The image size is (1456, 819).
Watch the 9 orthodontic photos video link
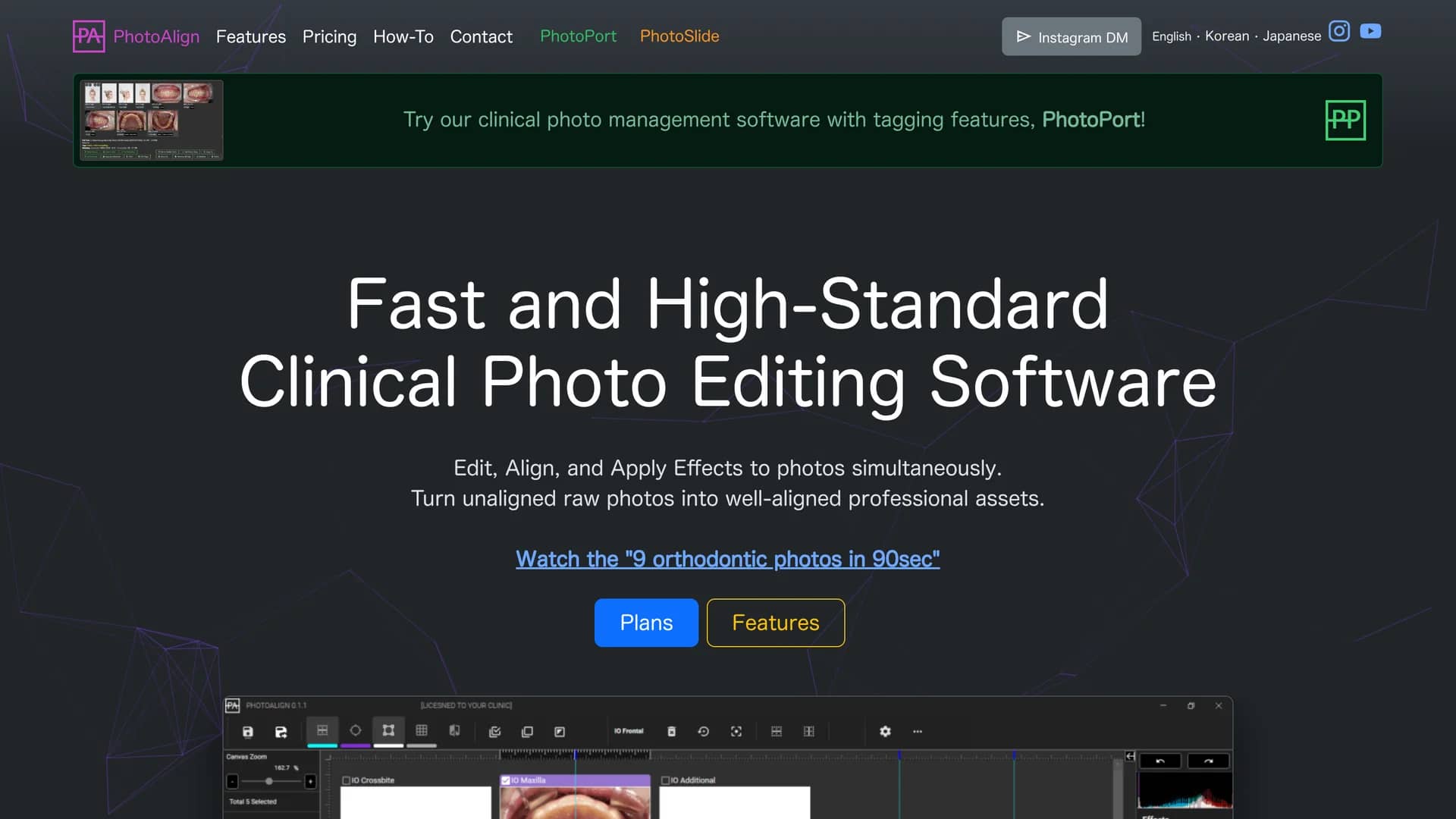click(x=727, y=559)
